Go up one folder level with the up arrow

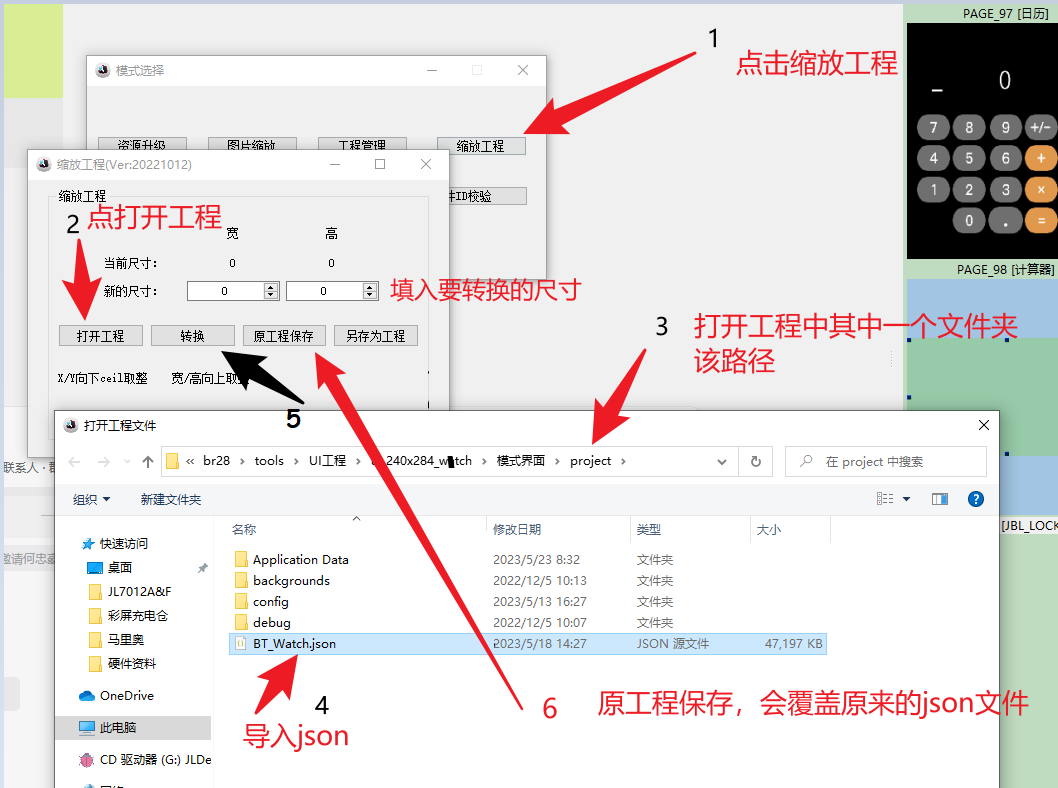[148, 461]
